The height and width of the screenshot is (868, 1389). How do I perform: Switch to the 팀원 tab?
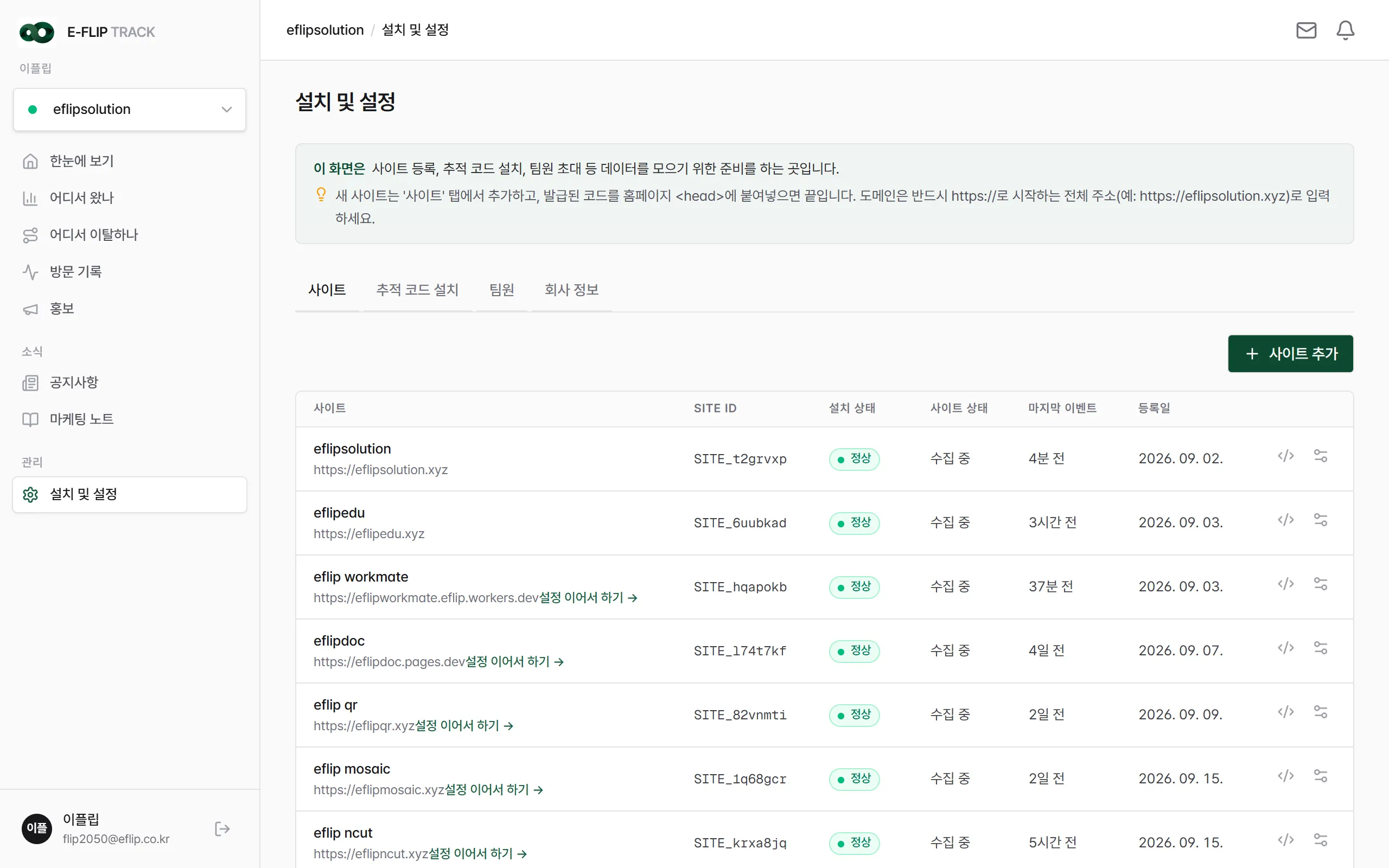(502, 290)
